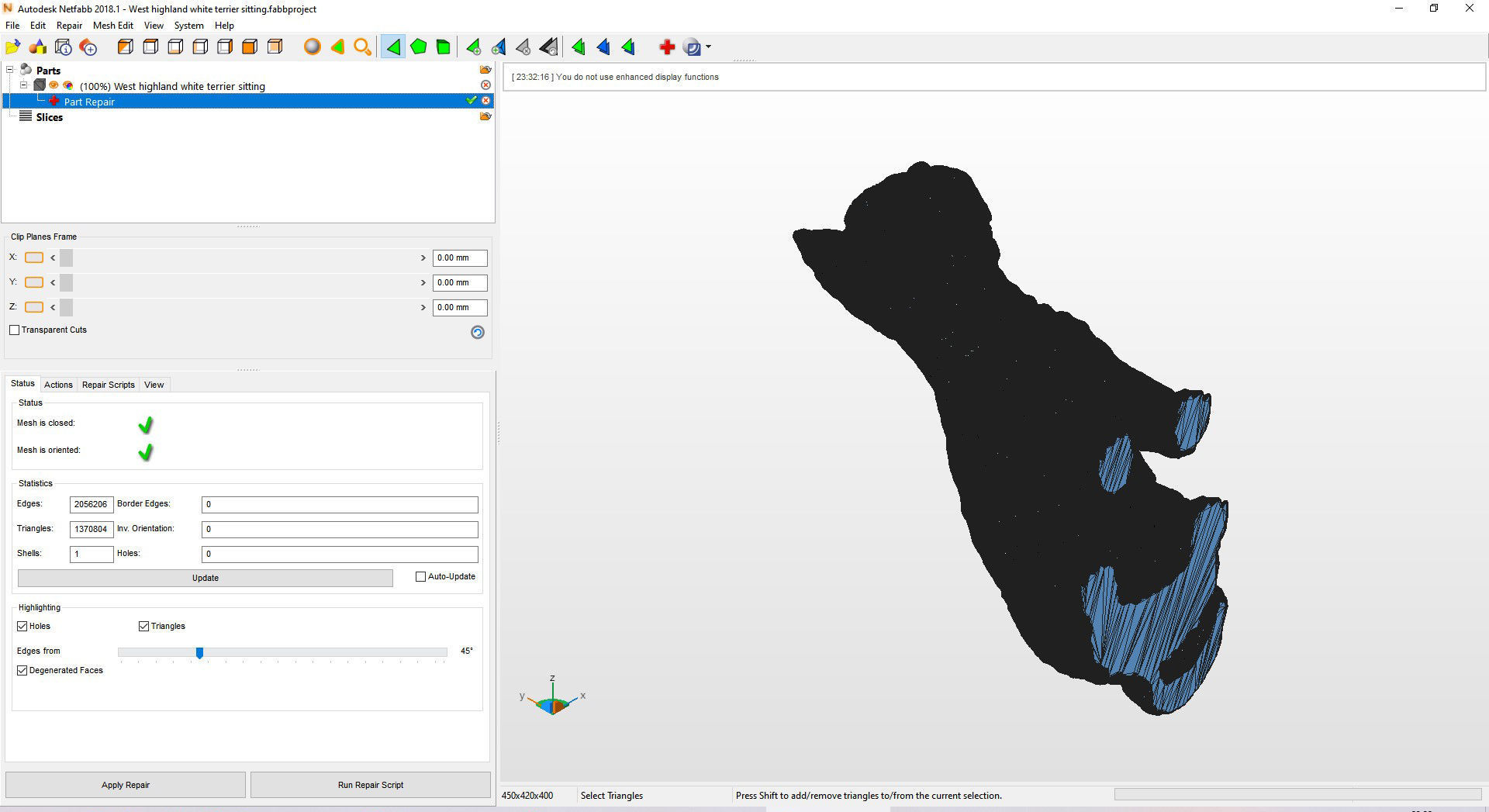Image resolution: width=1489 pixels, height=812 pixels.
Task: Click the add part primitives toolbar icon
Action: pos(38,47)
